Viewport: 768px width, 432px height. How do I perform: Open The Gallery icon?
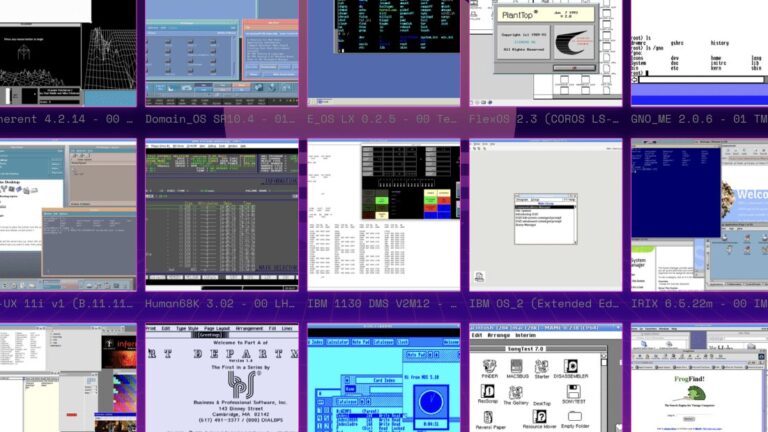click(516, 395)
